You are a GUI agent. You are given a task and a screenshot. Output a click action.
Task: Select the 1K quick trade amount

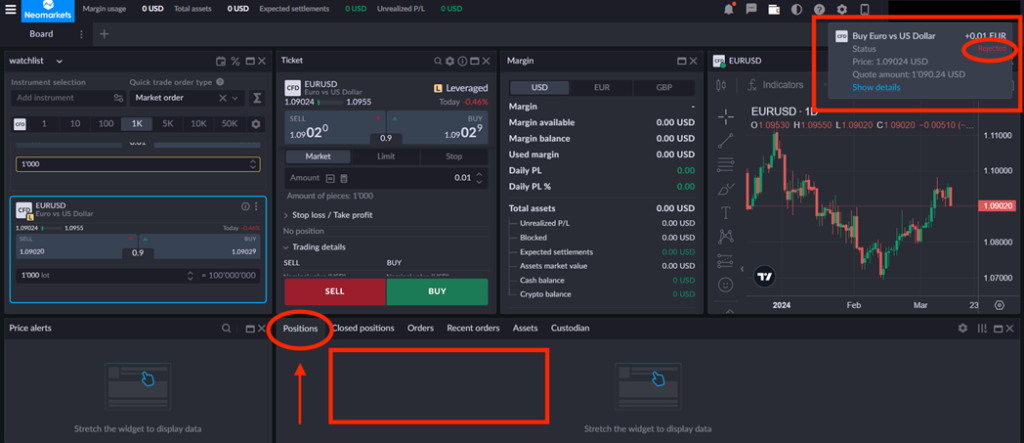(x=137, y=124)
